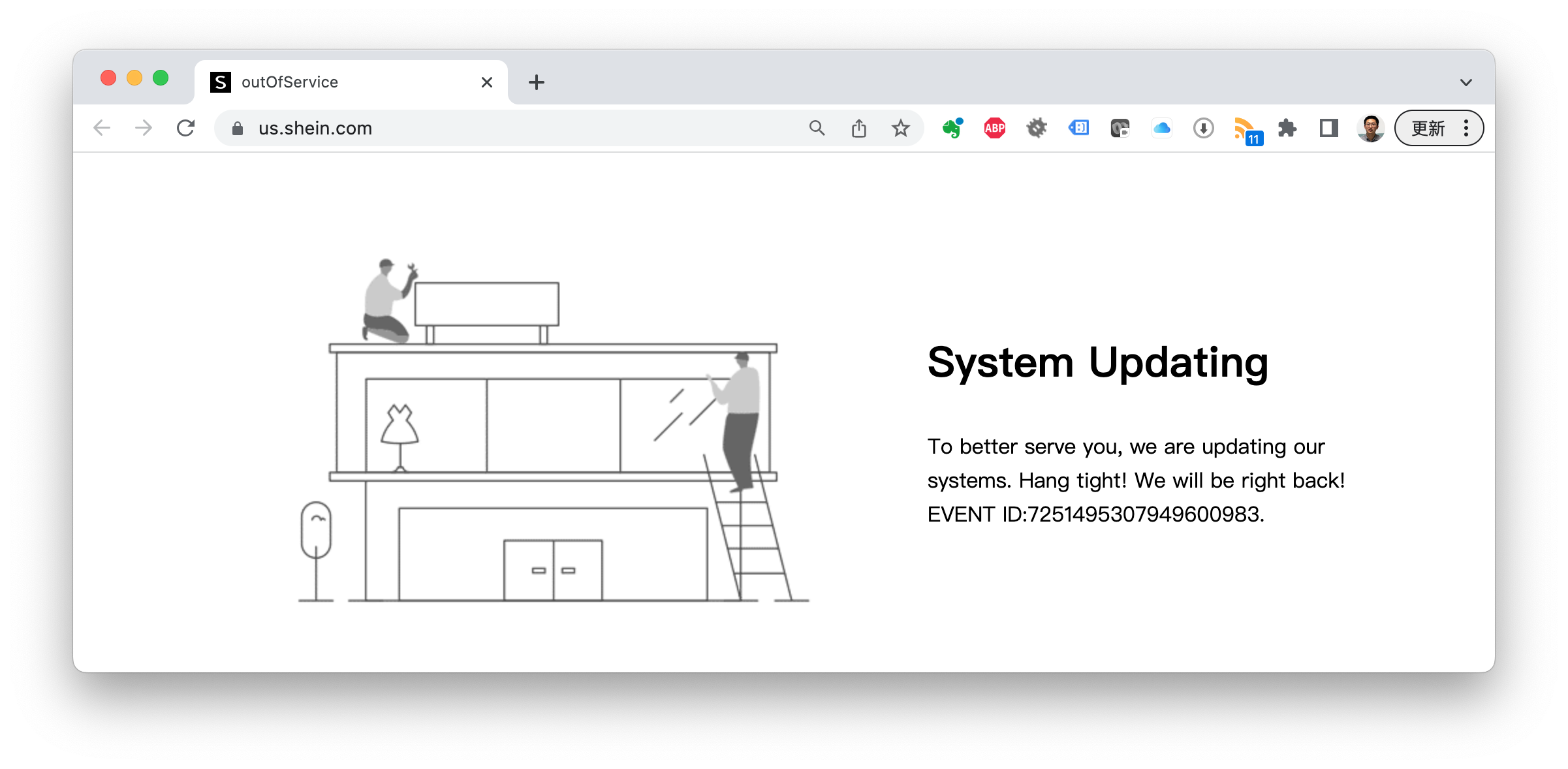Expand the tab search chevron

(1466, 82)
